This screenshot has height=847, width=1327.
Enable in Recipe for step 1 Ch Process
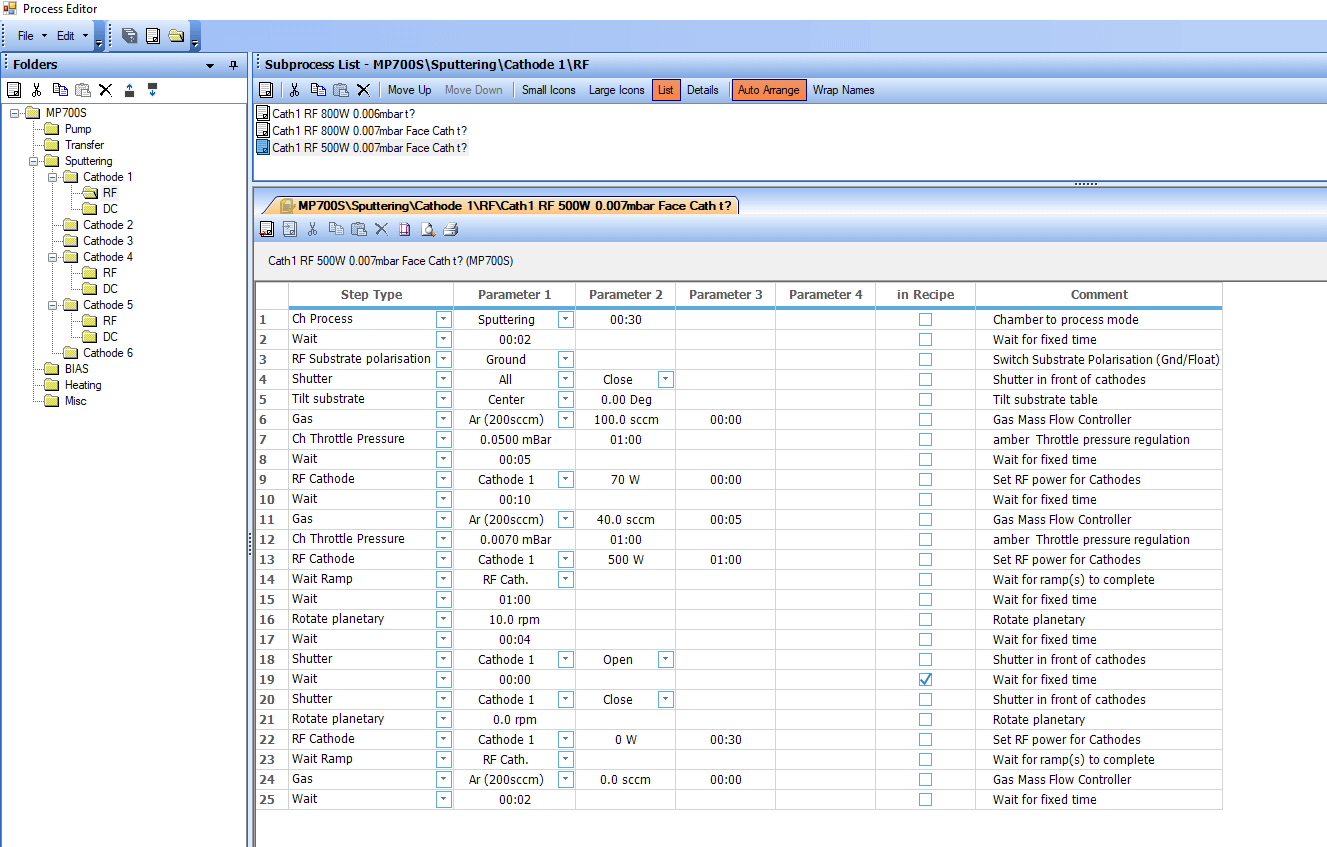[925, 318]
